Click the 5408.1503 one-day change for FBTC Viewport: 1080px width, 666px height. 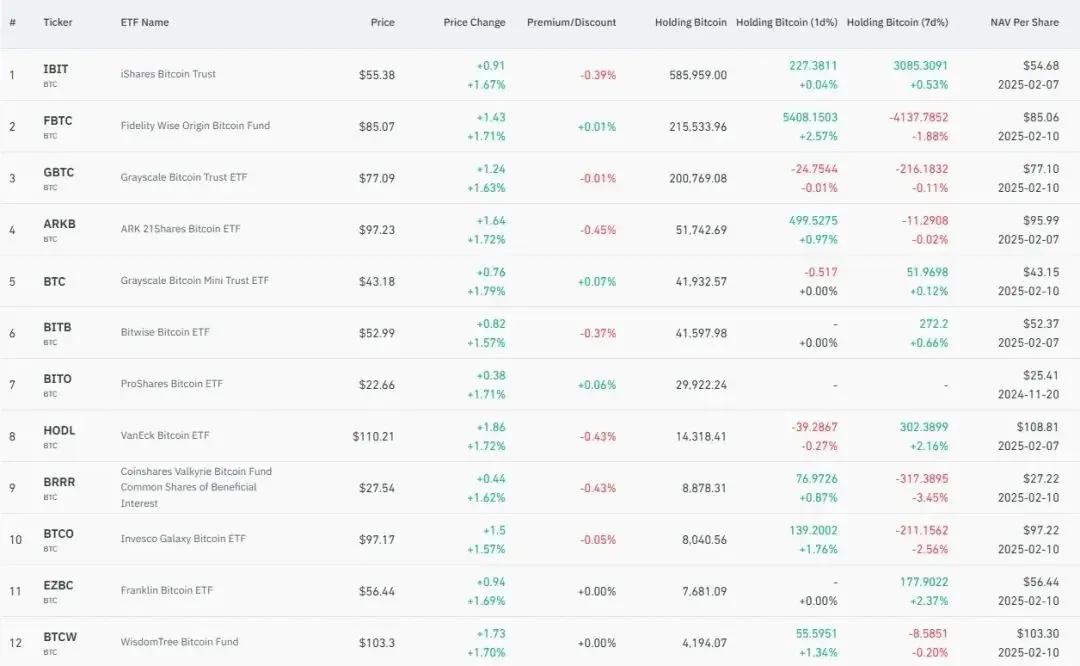point(810,117)
